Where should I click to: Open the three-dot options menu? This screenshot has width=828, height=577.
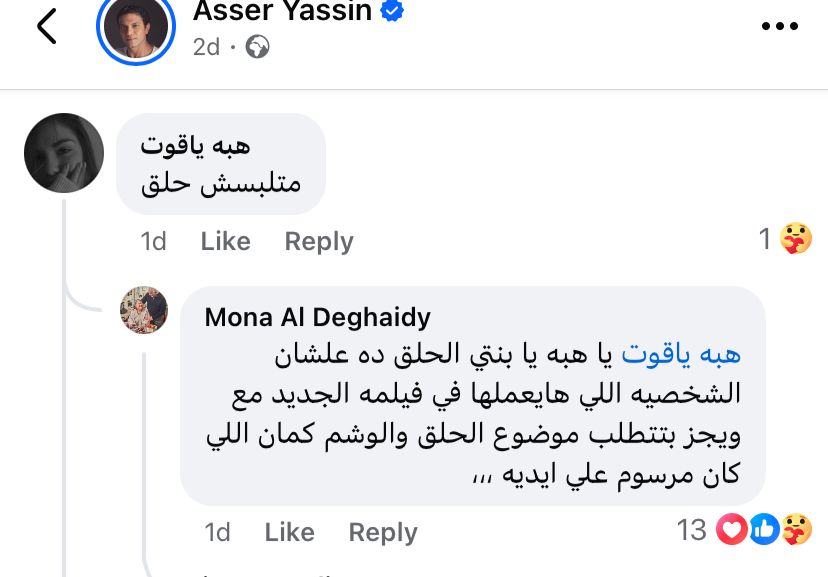(780, 28)
